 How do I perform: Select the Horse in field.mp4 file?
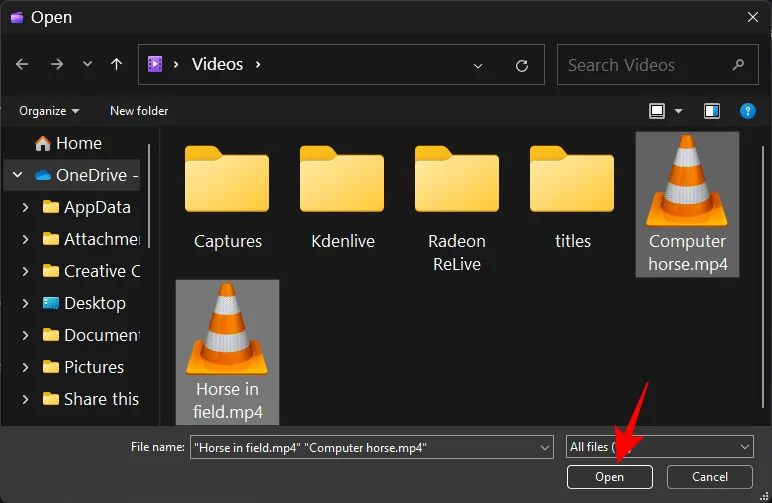click(227, 352)
